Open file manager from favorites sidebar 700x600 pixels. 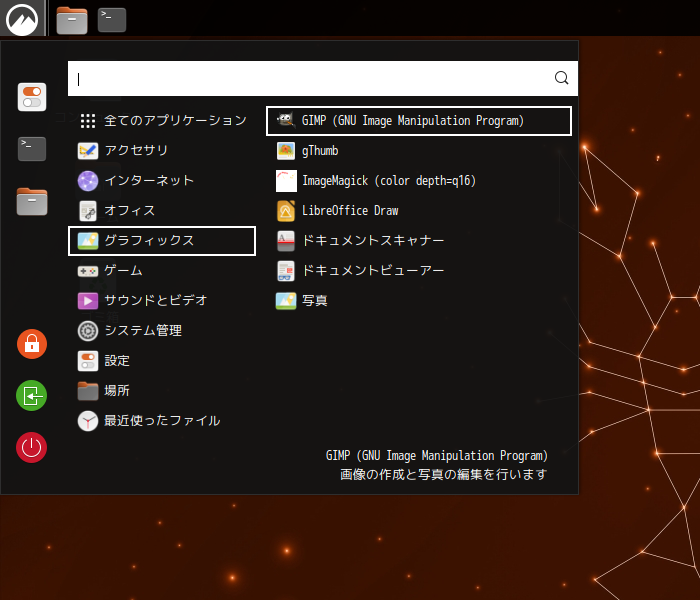32,201
